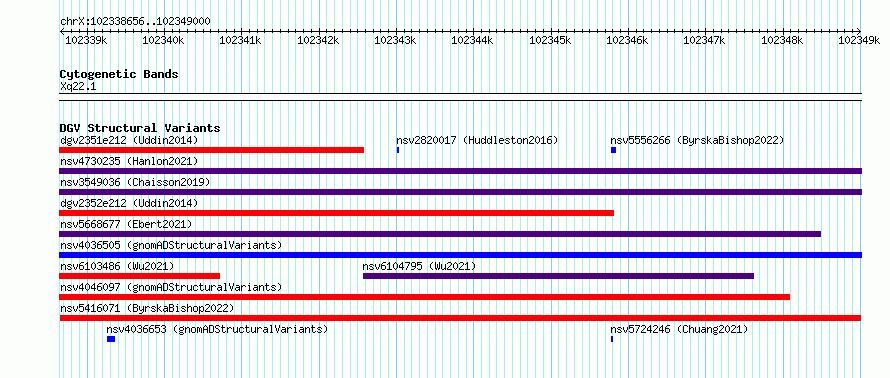Screen dimensions: 890x378
Task: Click the 102346k ruler tick label
Action: tap(627, 40)
